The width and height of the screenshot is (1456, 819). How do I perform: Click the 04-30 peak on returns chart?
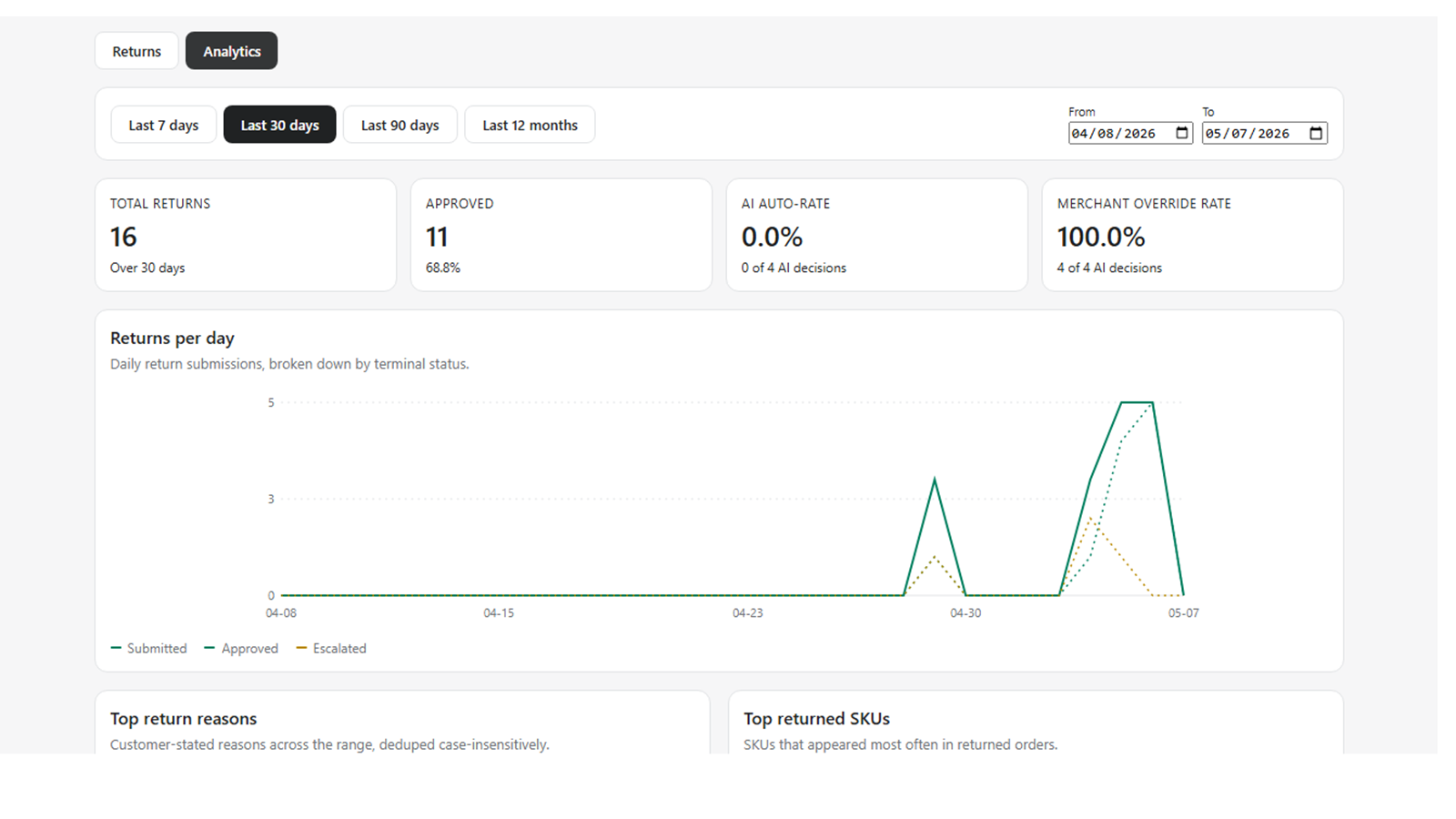935,480
